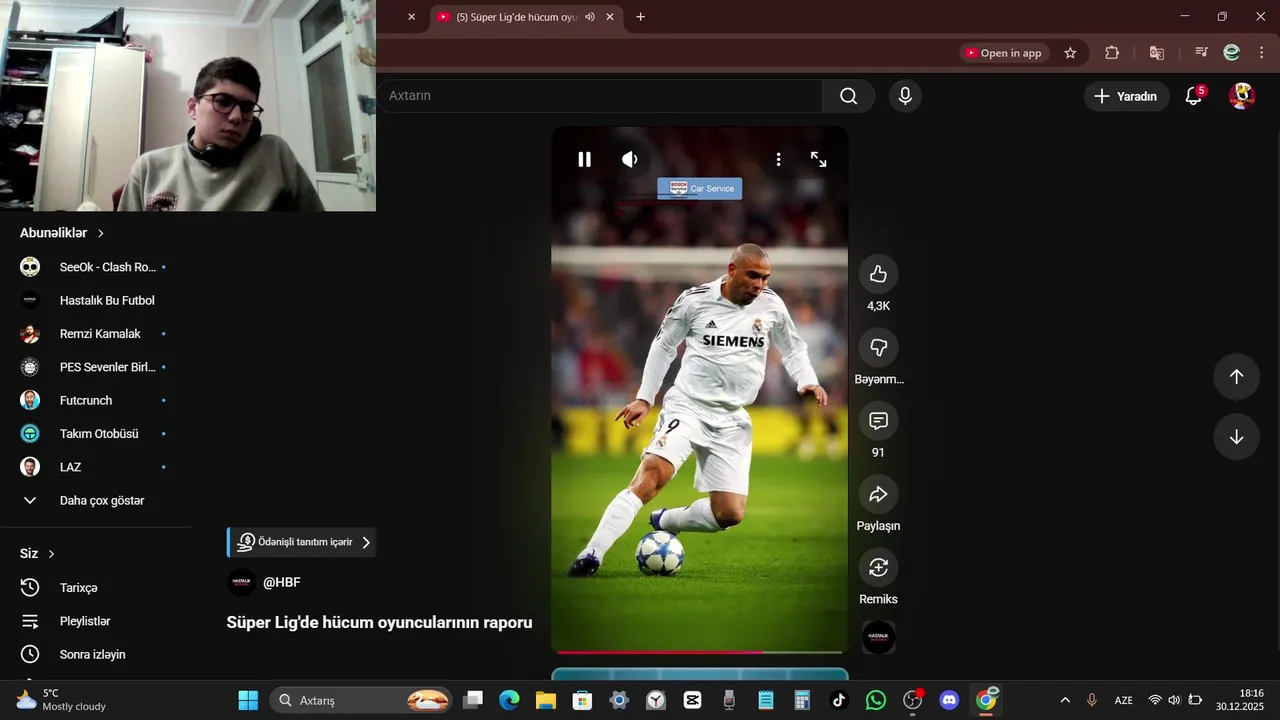
Task: Click Open in app in address bar
Action: 1003,53
